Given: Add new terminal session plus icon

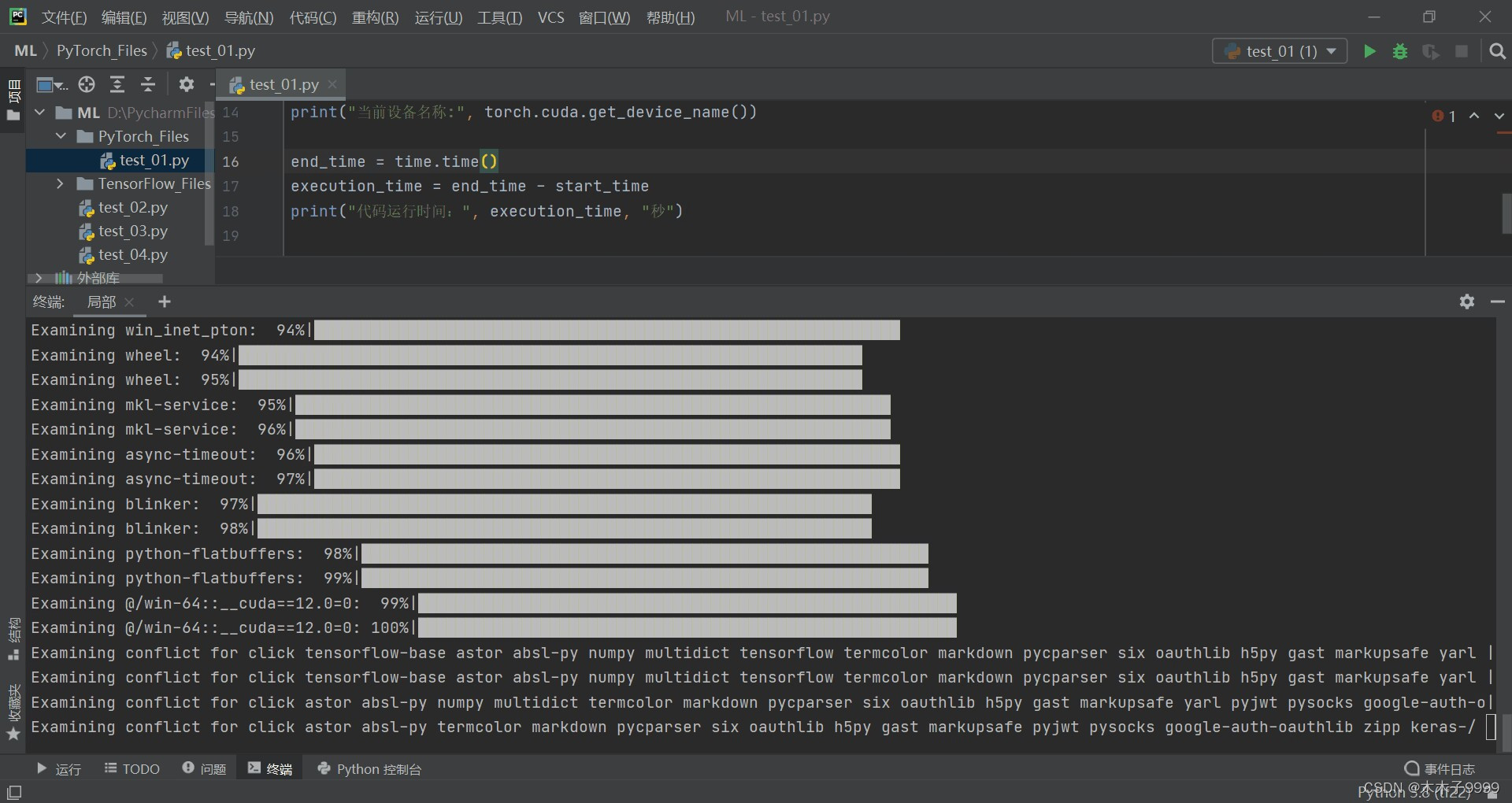Looking at the screenshot, I should 164,302.
